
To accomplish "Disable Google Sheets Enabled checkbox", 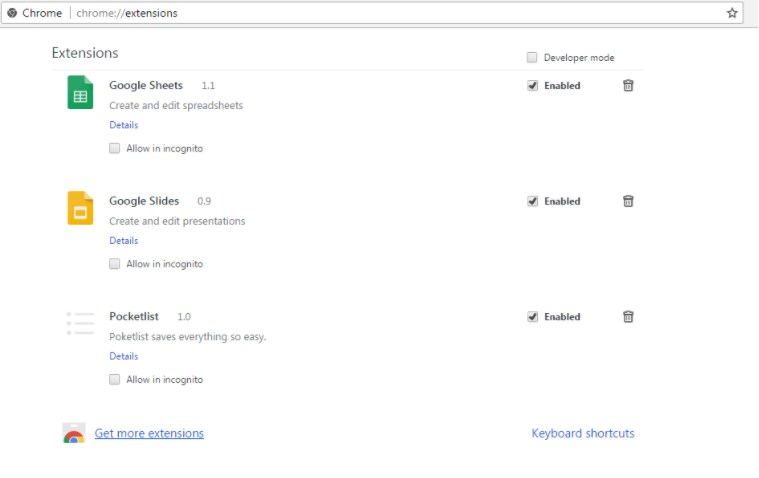I will [532, 86].
